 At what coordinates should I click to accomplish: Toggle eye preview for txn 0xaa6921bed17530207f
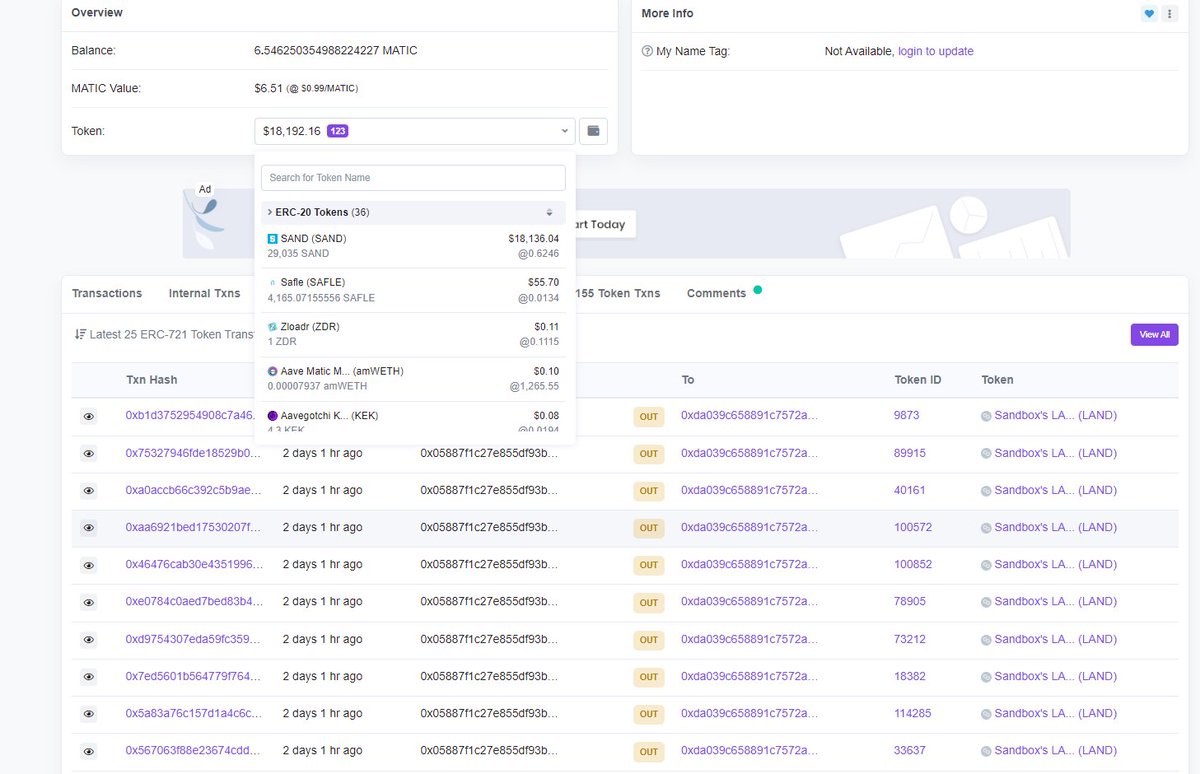click(x=89, y=528)
